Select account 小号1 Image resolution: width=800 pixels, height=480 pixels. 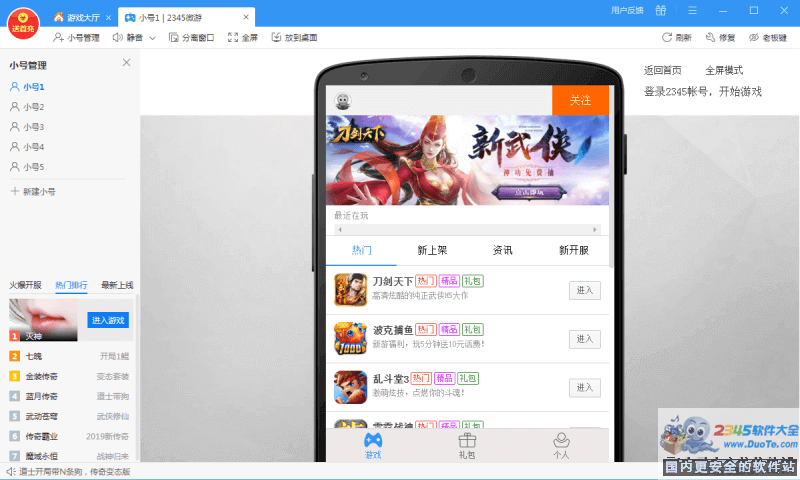click(x=28, y=87)
